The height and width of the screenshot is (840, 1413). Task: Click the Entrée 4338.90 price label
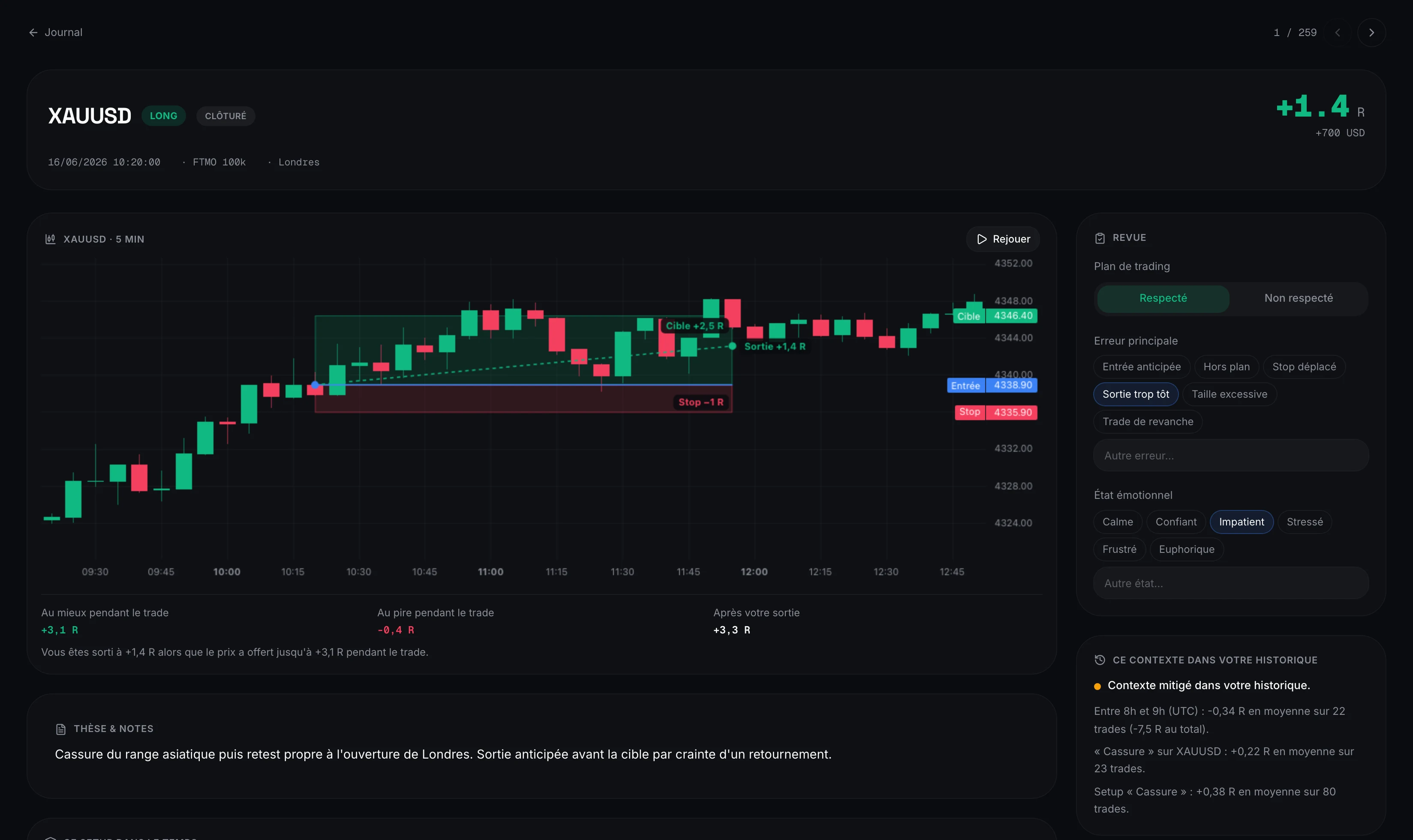point(992,385)
